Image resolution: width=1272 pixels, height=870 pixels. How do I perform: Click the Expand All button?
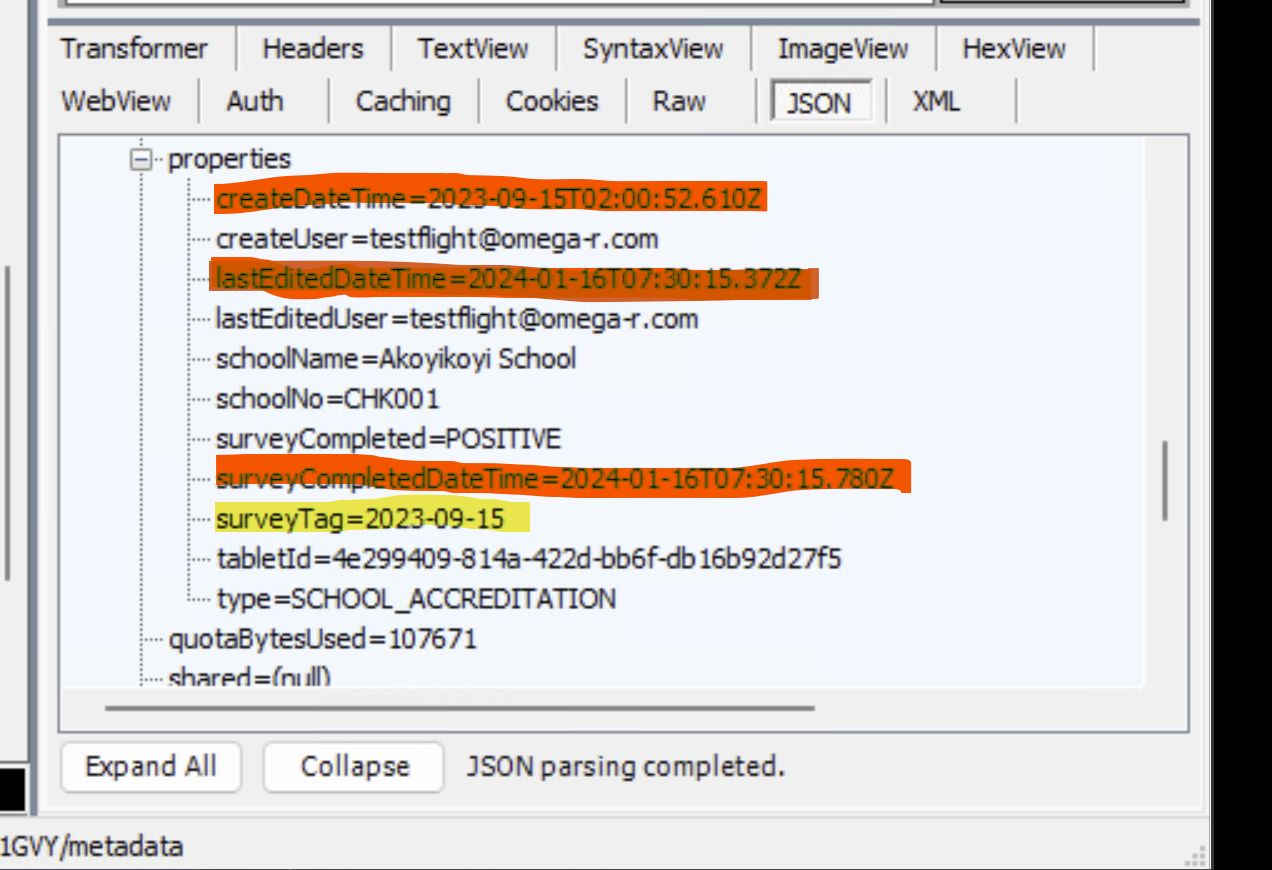(151, 767)
